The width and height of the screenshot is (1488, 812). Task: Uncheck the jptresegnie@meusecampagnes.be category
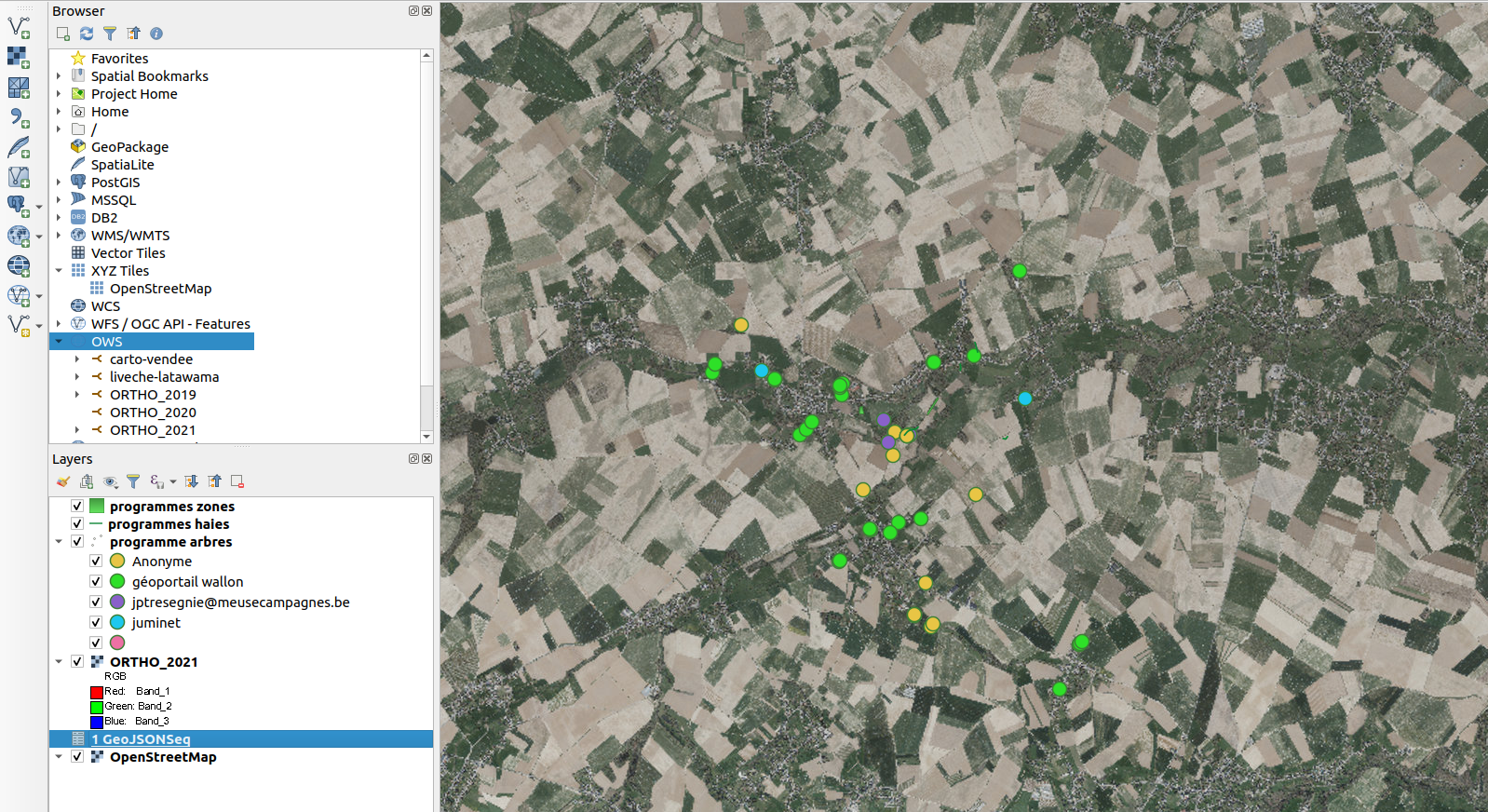[96, 602]
